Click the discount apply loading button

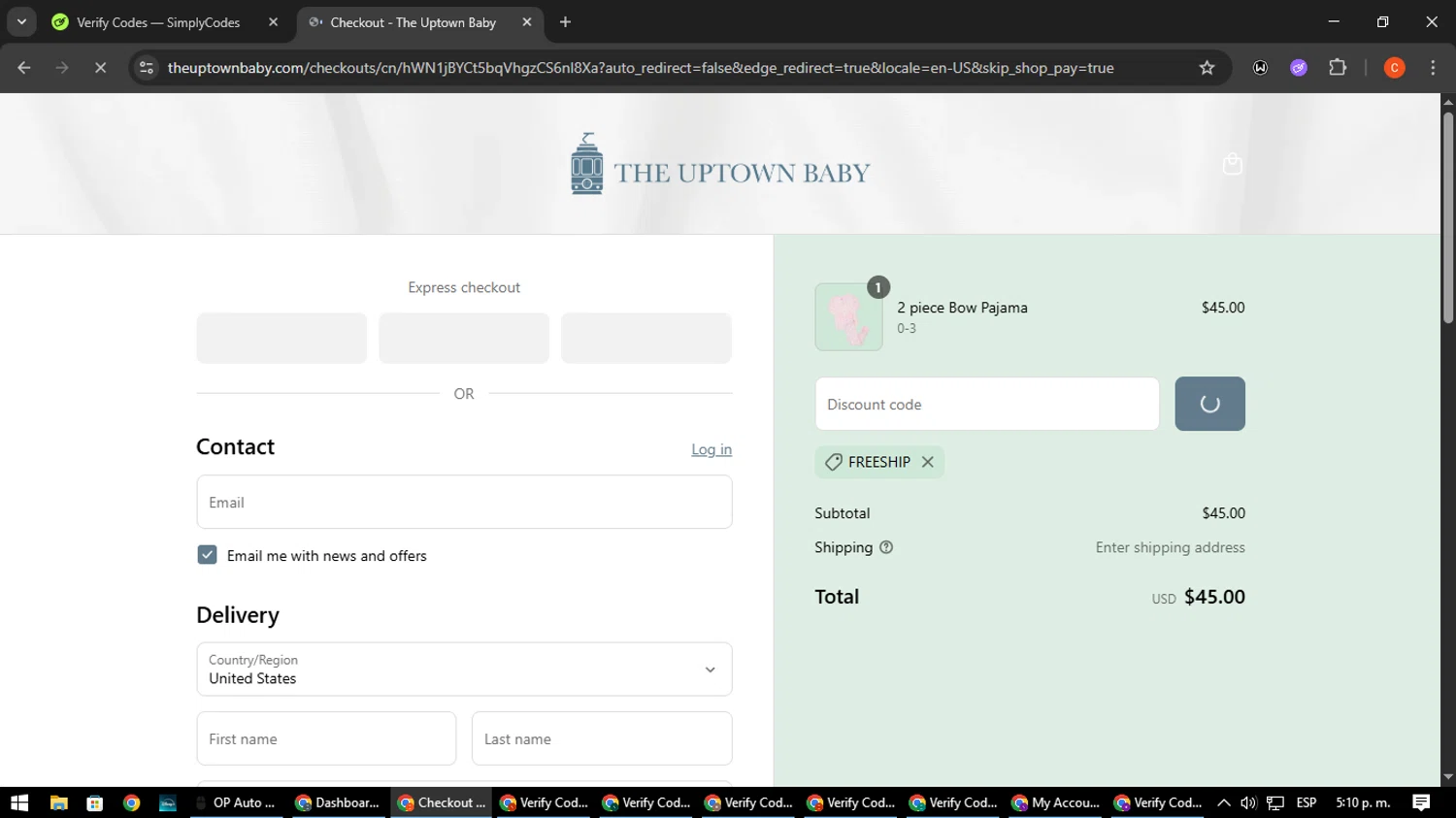1209,404
